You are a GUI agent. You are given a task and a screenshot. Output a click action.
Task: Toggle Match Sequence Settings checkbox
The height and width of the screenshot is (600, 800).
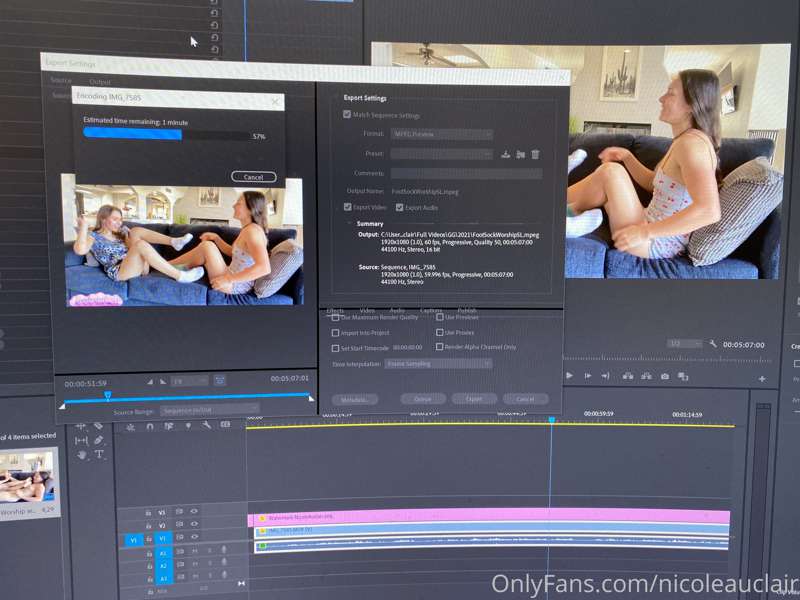pos(347,114)
